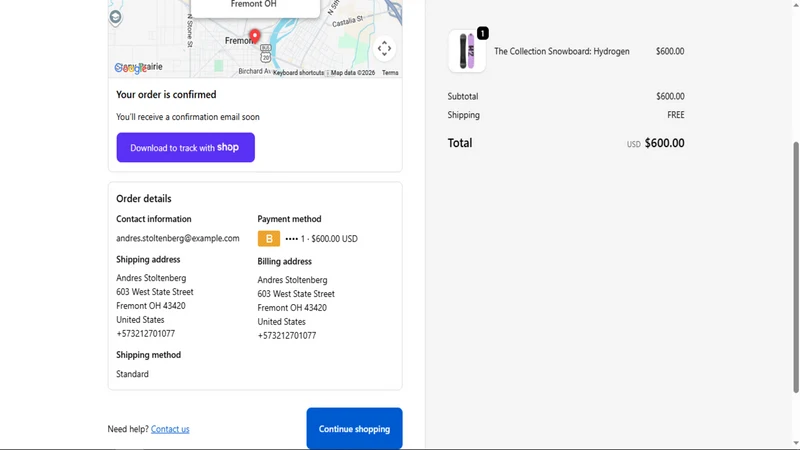Click the Total $600.00 amount

click(x=664, y=143)
